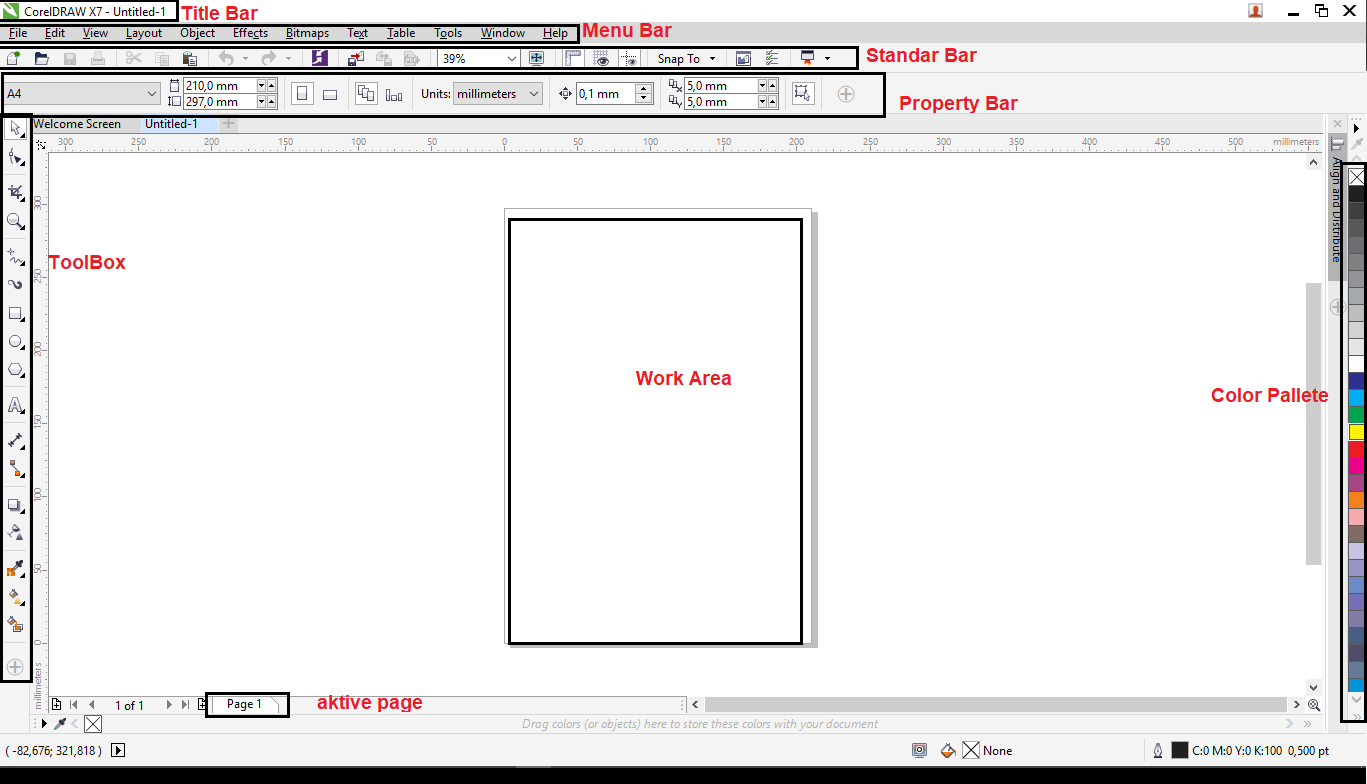Select the Rectangle tool
Image resolution: width=1367 pixels, height=784 pixels.
click(x=16, y=313)
